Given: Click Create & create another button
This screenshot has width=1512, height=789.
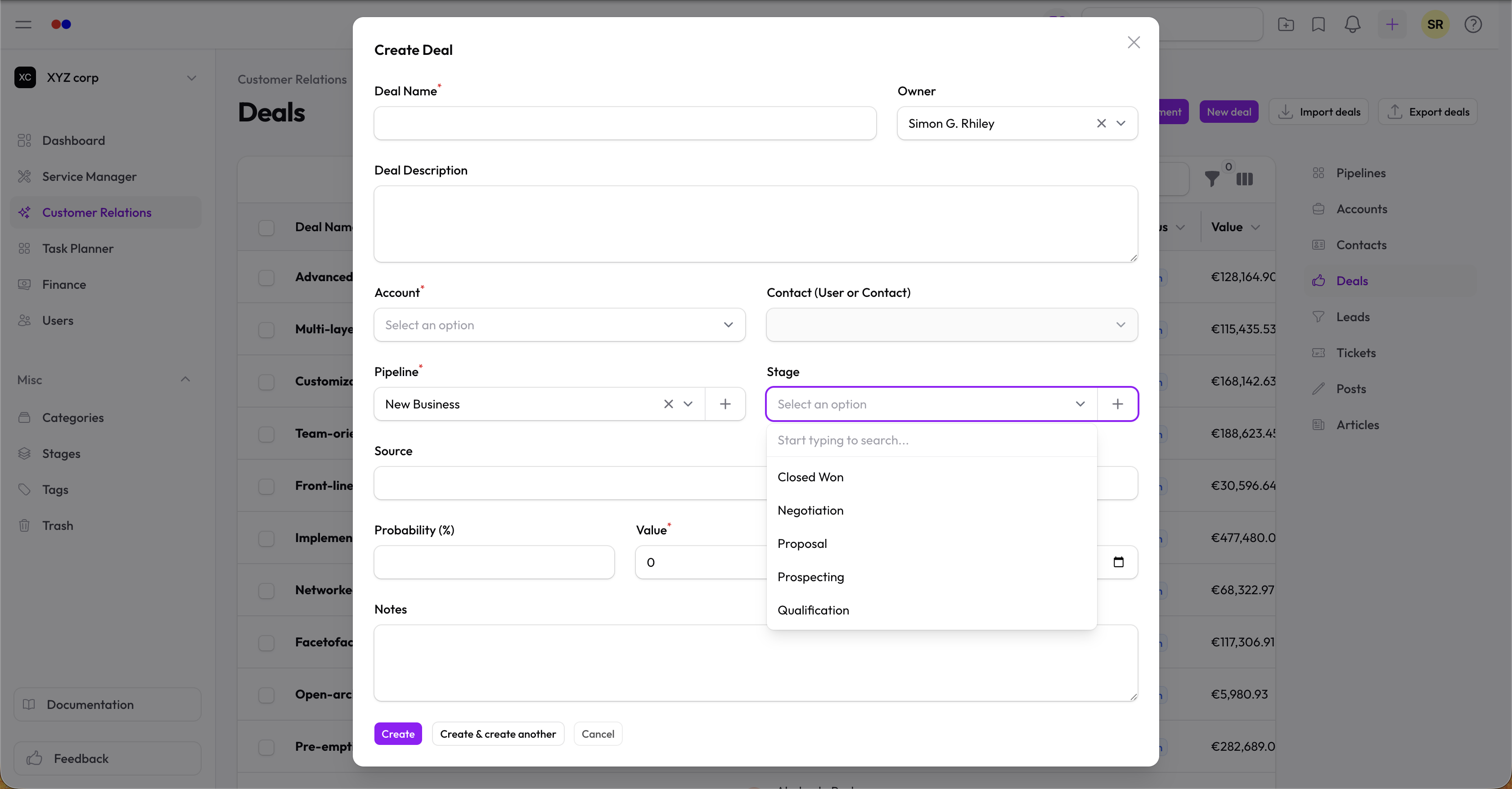Looking at the screenshot, I should [x=498, y=734].
